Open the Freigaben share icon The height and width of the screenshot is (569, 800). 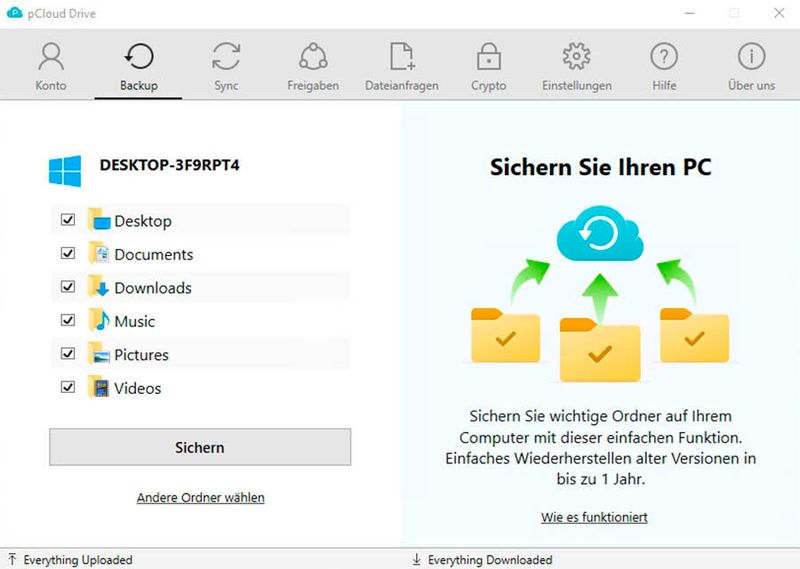[313, 56]
